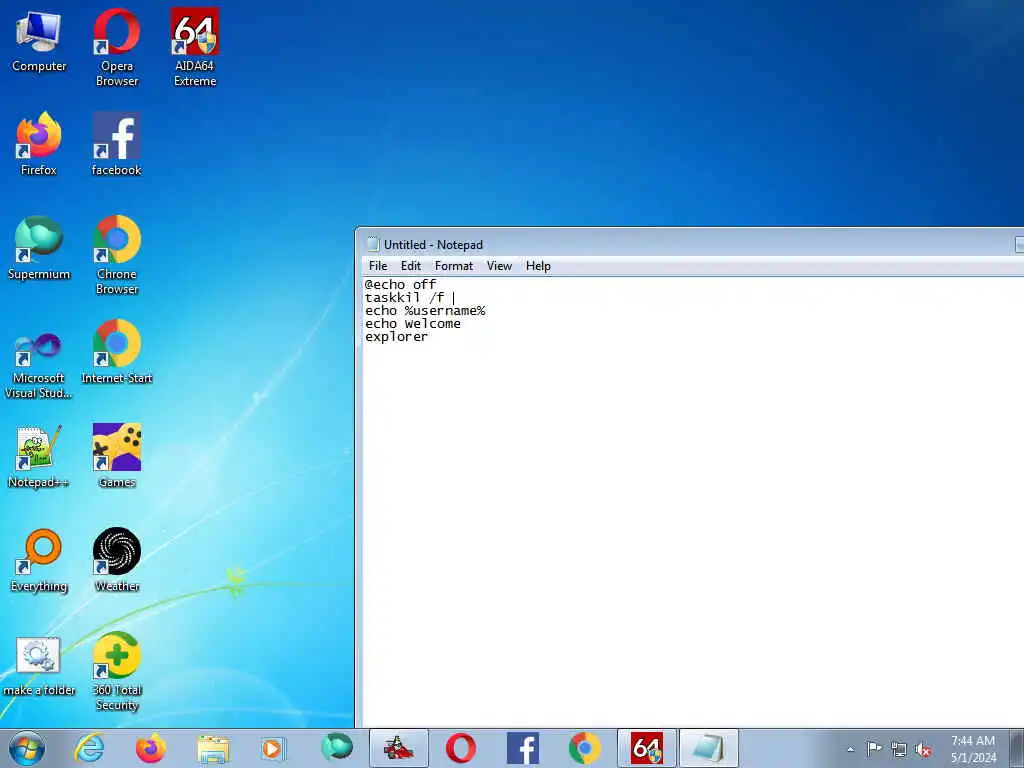
Task: Click the network tray icon
Action: coord(899,749)
